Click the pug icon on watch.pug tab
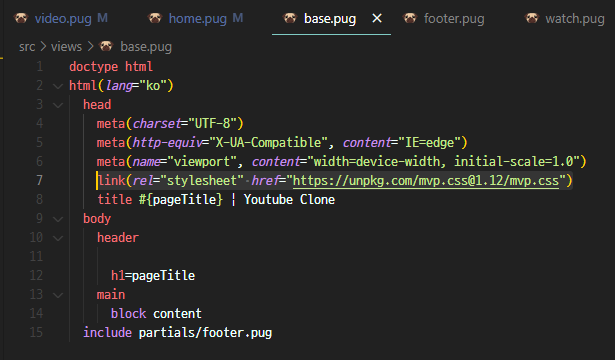615x360 pixels. (532, 18)
